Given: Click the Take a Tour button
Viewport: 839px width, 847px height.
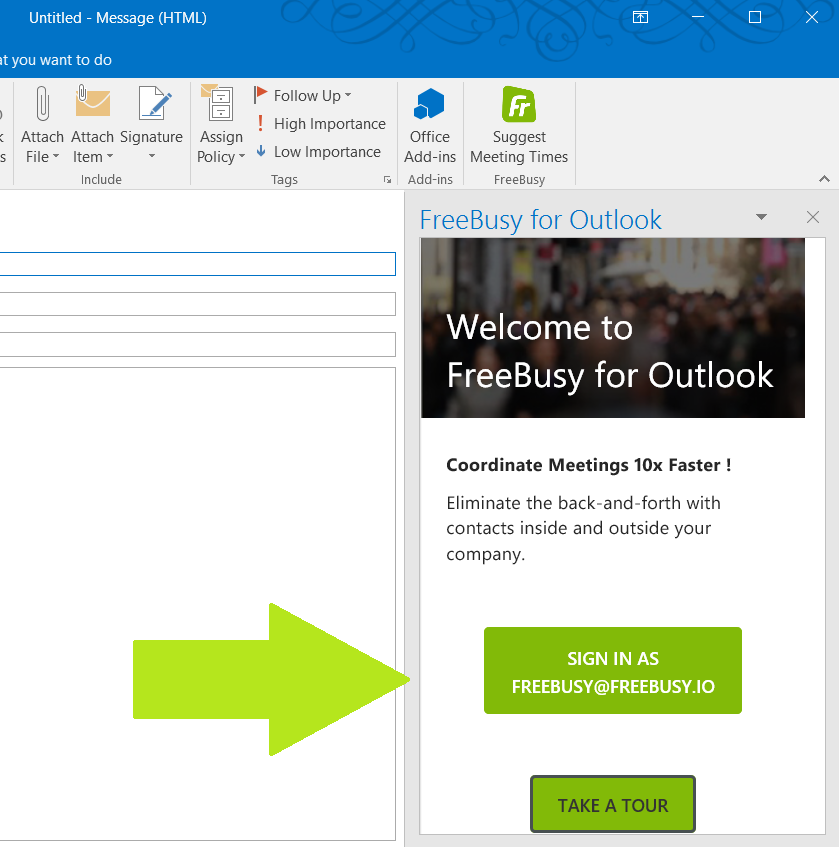Looking at the screenshot, I should [613, 804].
